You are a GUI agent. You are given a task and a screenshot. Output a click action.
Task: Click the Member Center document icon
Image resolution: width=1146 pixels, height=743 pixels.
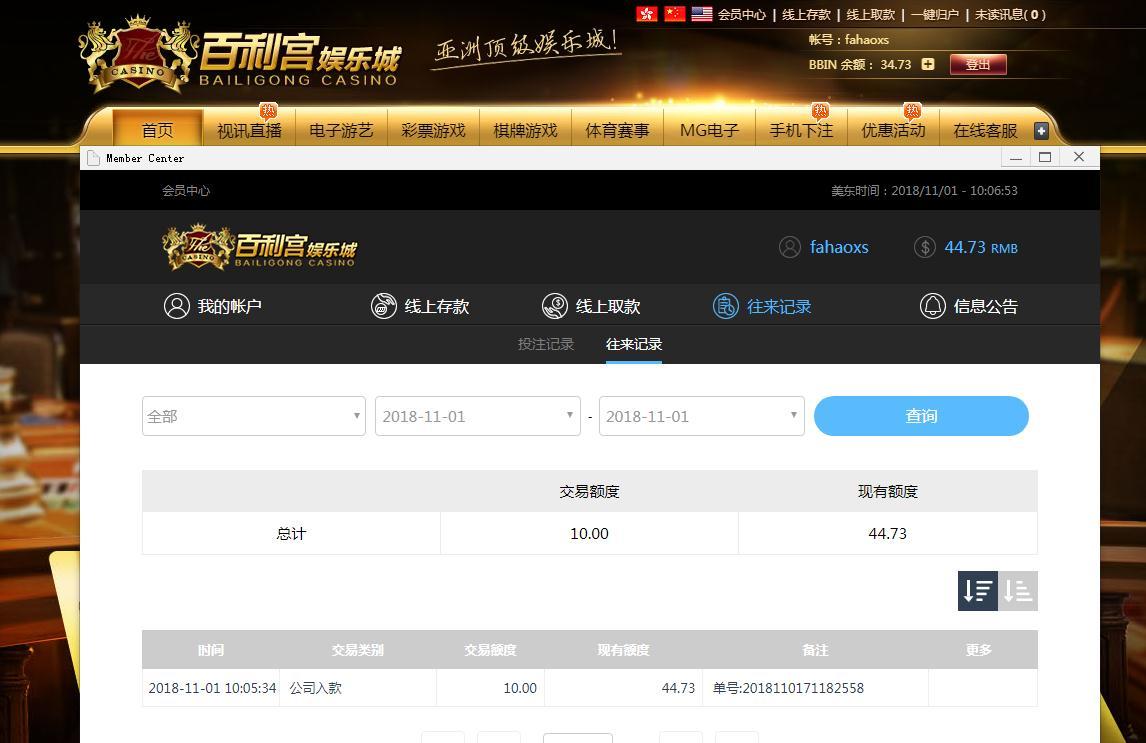[93, 158]
